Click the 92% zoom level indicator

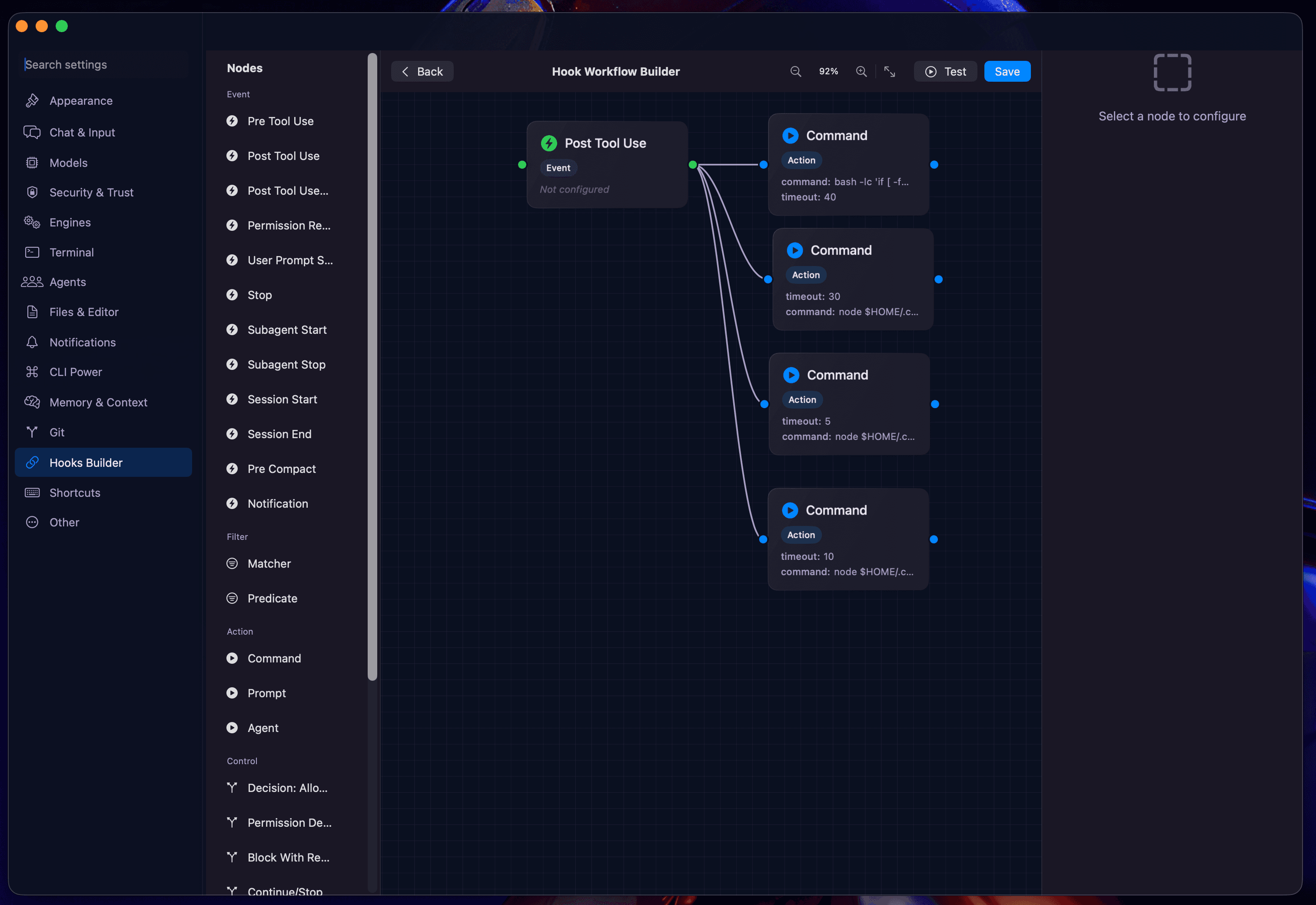pyautogui.click(x=828, y=71)
